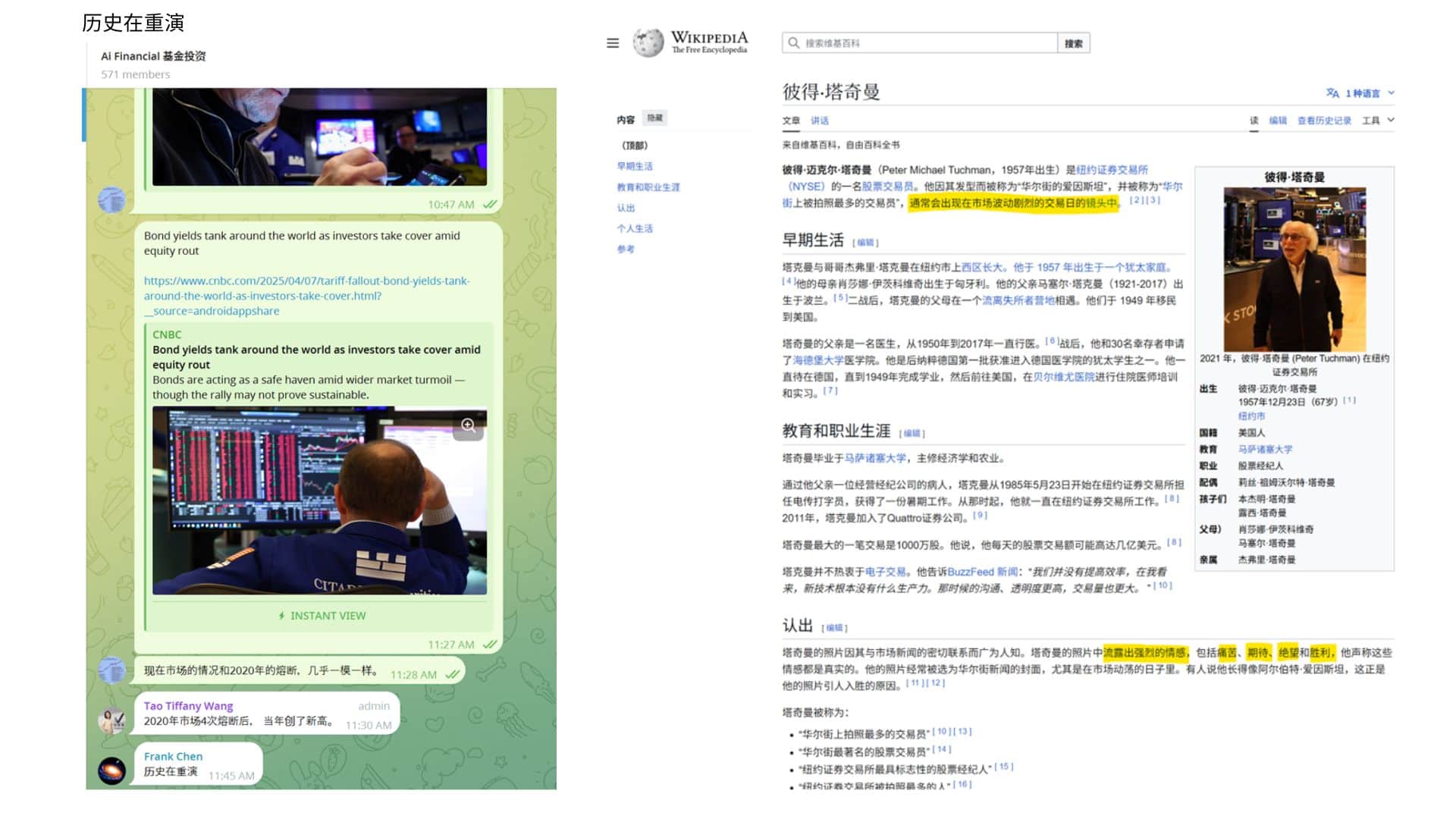Open the BuzzFeed 新闻 link
The image size is (1456, 819).
(x=982, y=572)
